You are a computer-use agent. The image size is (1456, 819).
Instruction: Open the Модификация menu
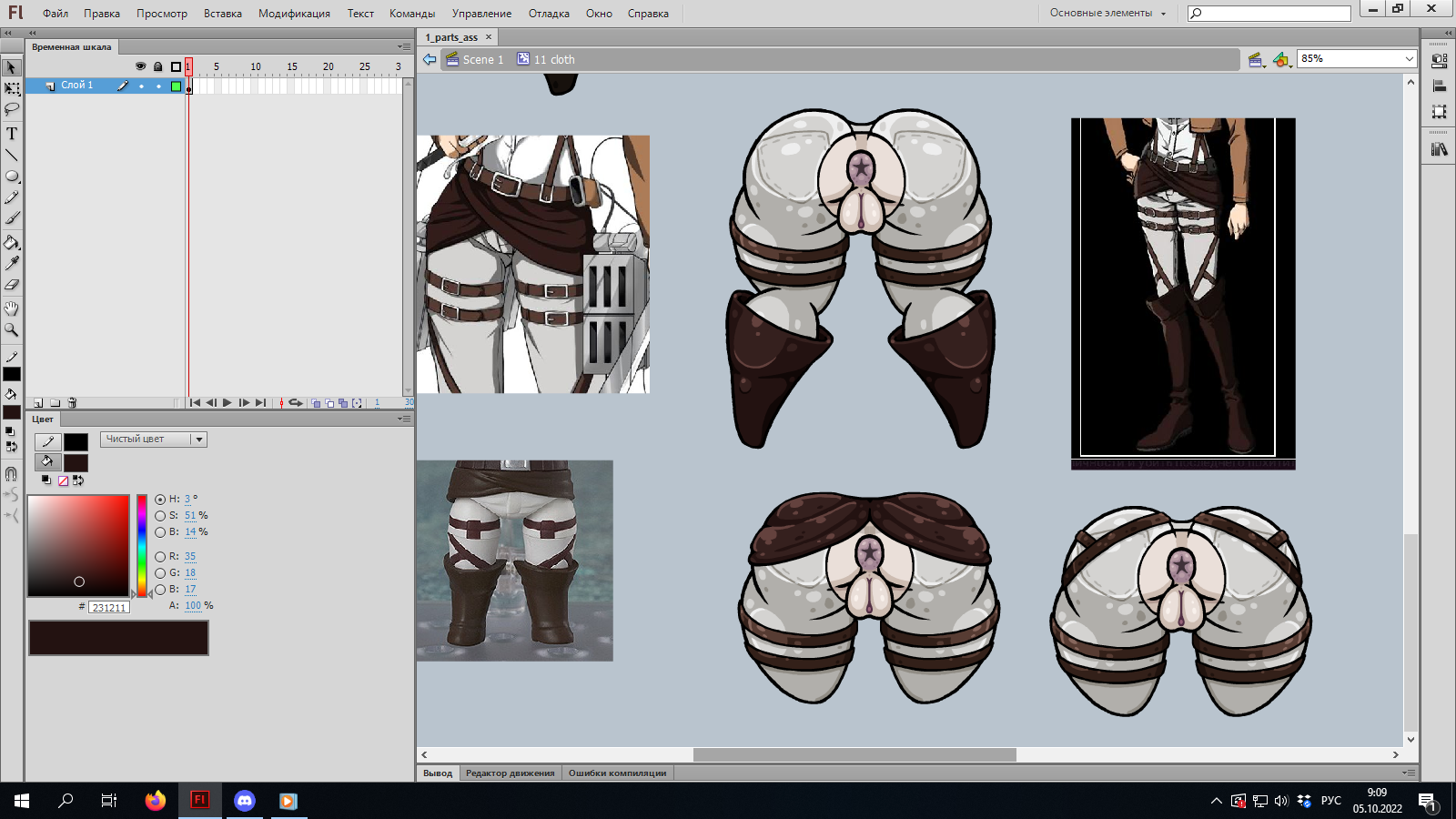click(294, 14)
